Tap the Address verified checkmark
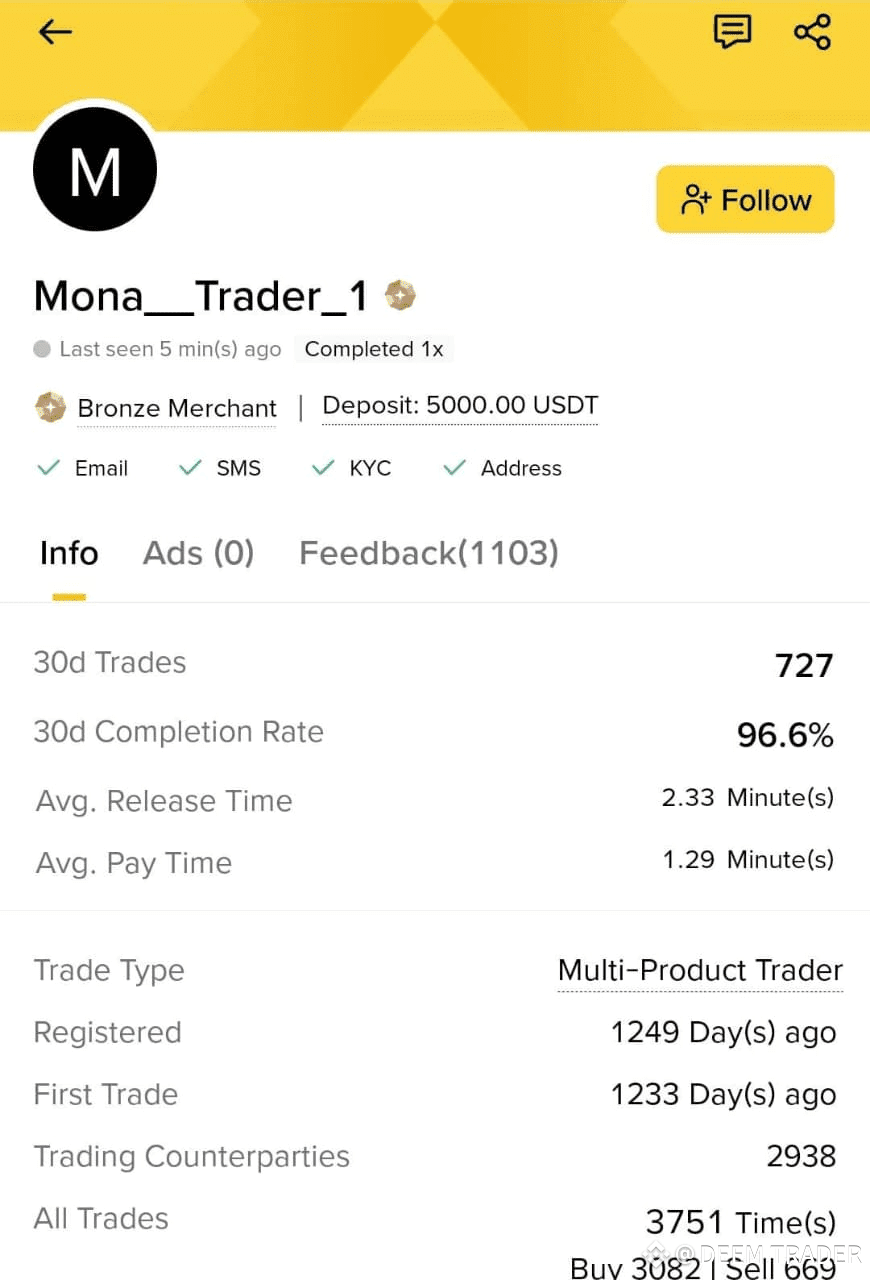870x1280 pixels. [455, 468]
